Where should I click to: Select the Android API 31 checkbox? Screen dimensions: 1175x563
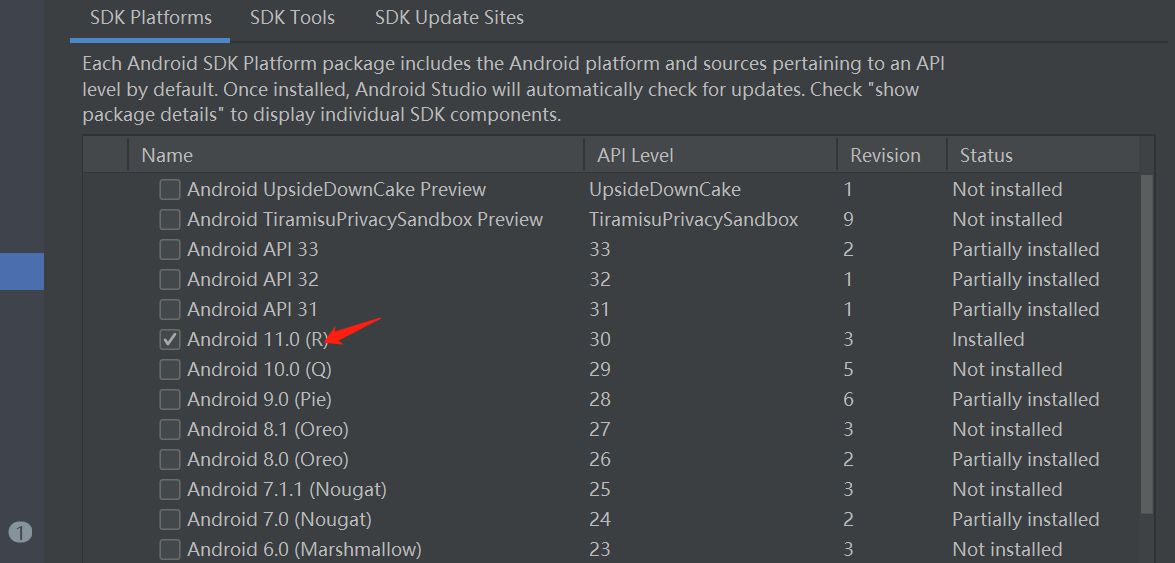pyautogui.click(x=170, y=310)
